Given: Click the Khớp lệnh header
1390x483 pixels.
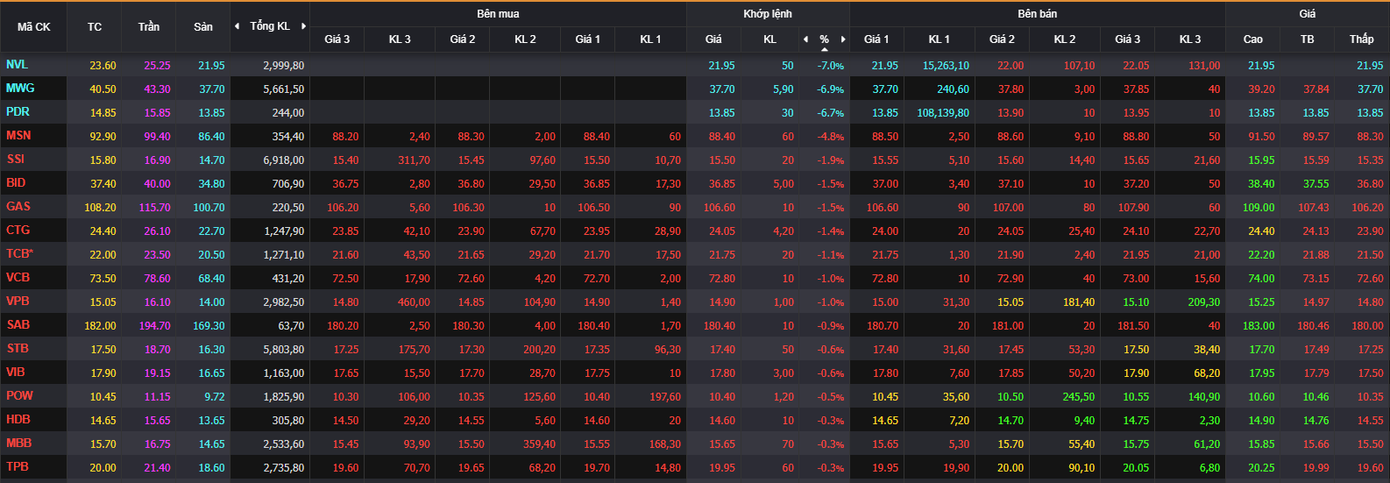Looking at the screenshot, I should [767, 14].
